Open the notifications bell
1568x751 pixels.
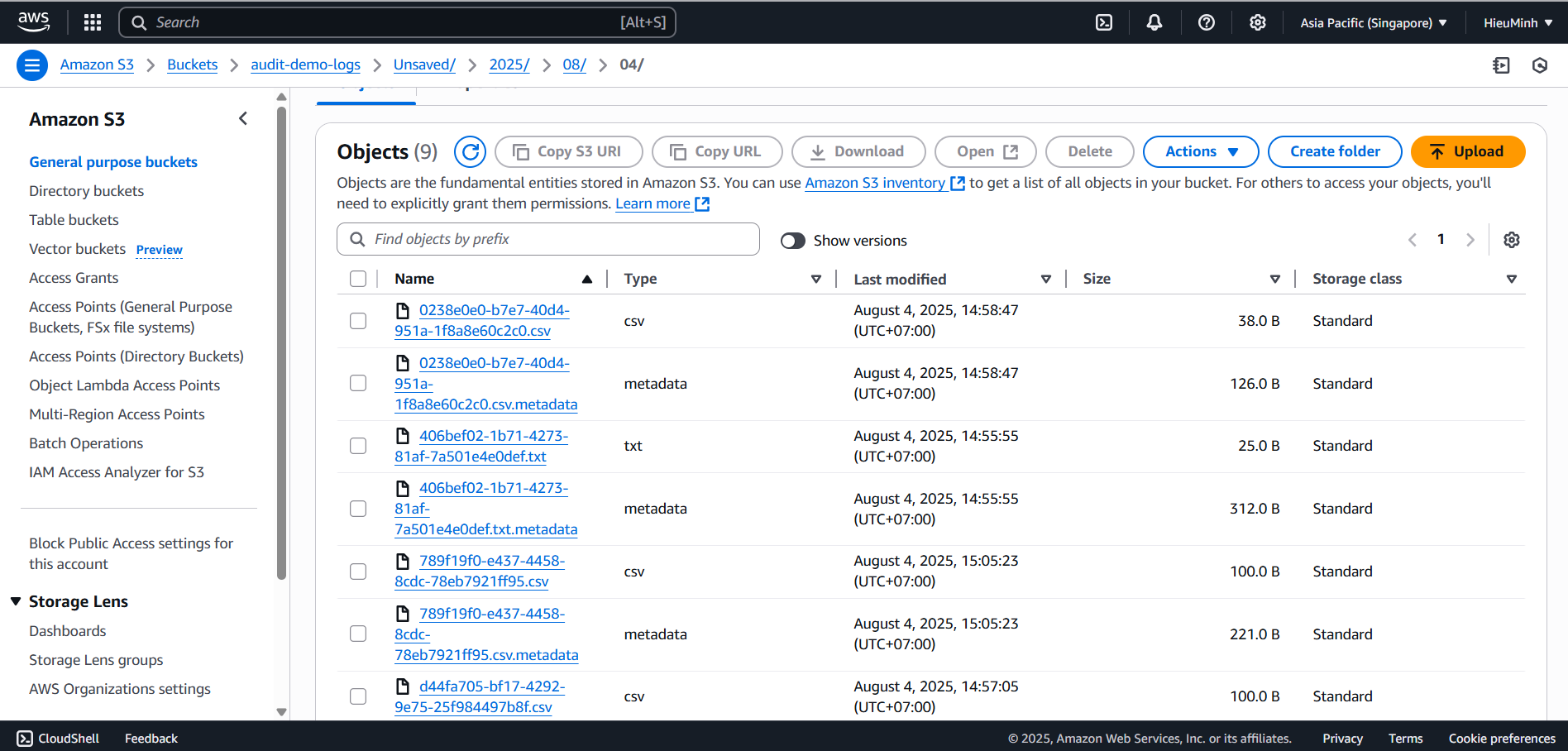(x=1154, y=22)
